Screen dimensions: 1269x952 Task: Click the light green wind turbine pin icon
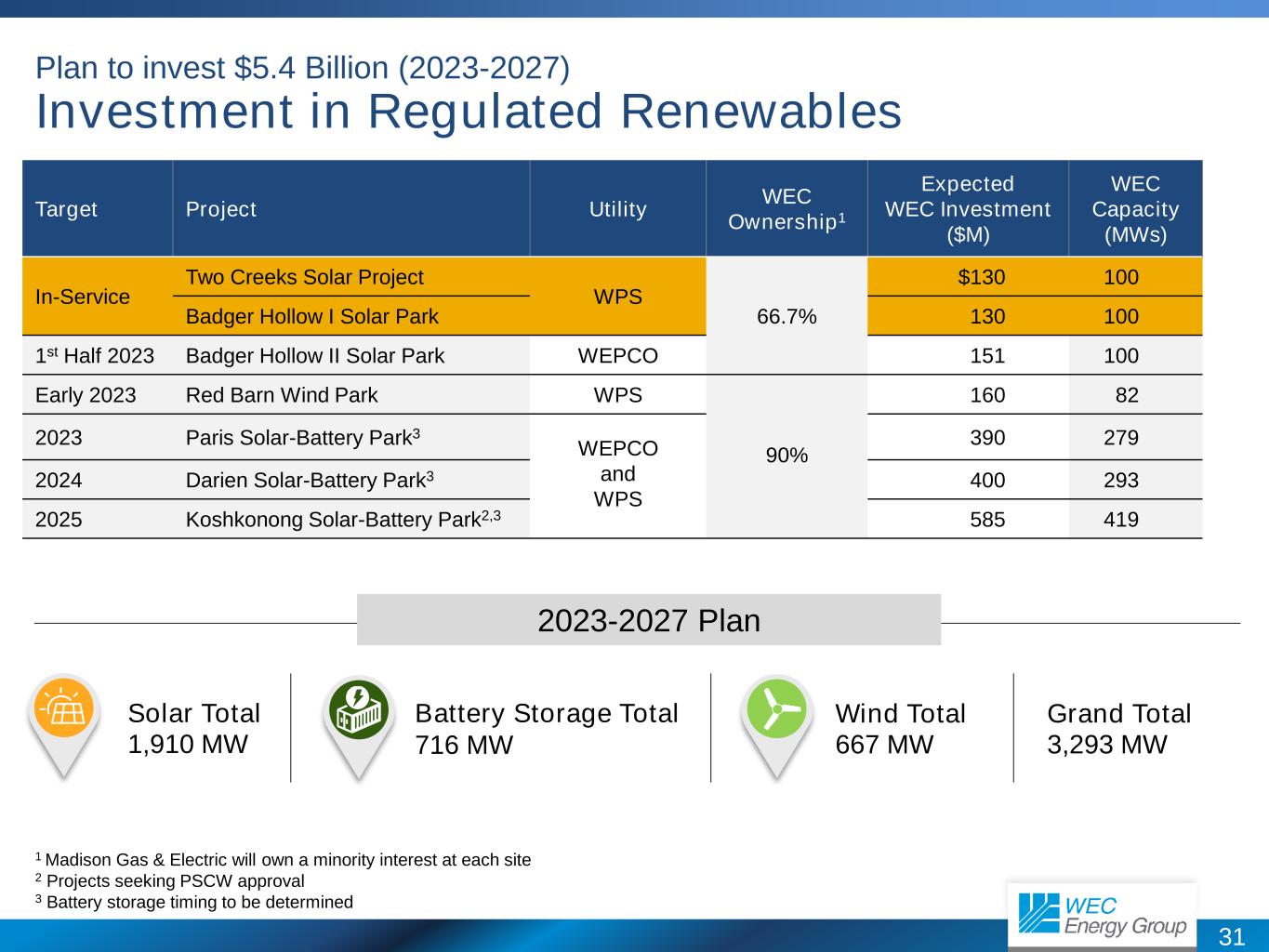coord(775,713)
